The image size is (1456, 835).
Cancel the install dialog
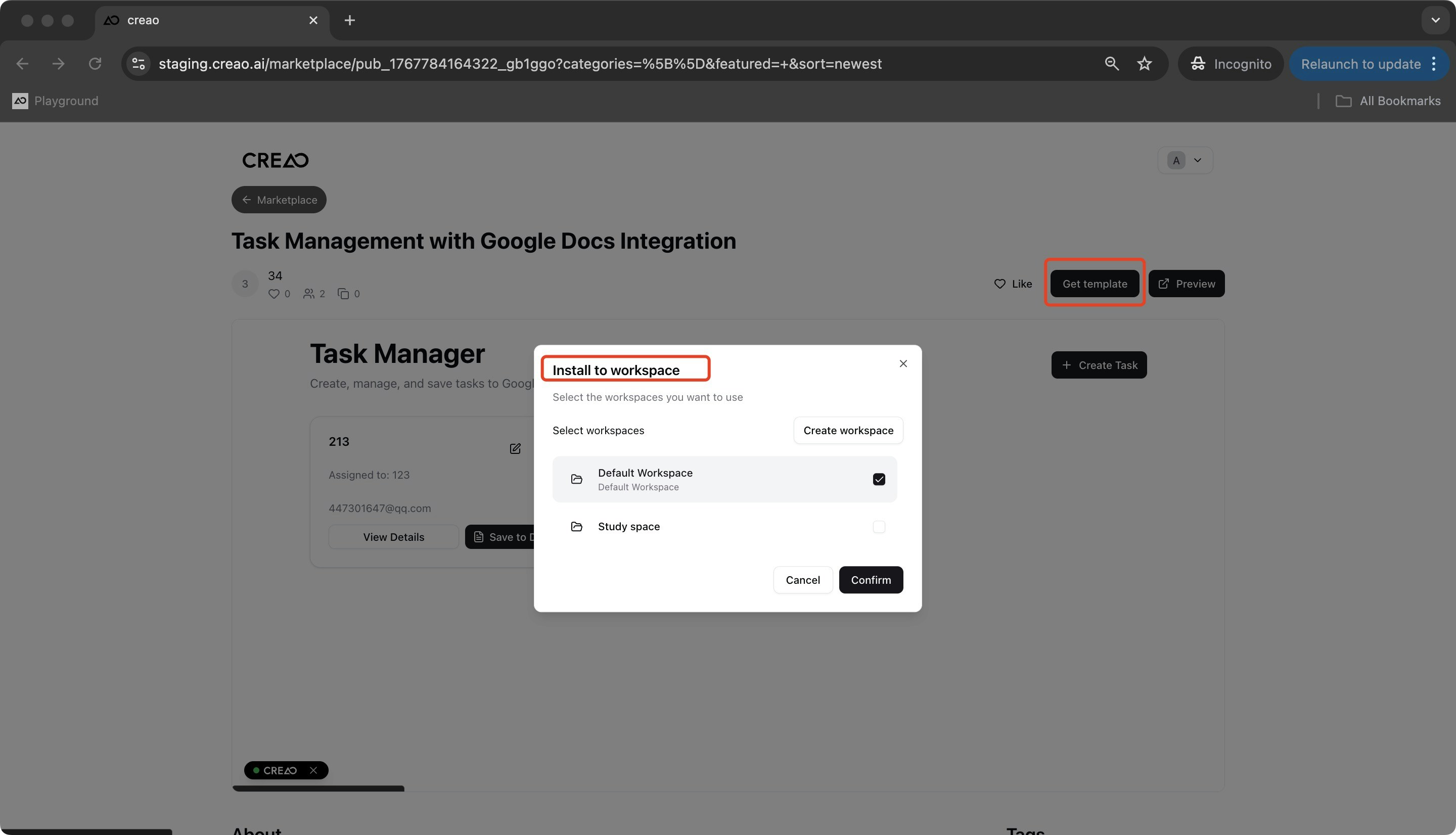click(802, 580)
